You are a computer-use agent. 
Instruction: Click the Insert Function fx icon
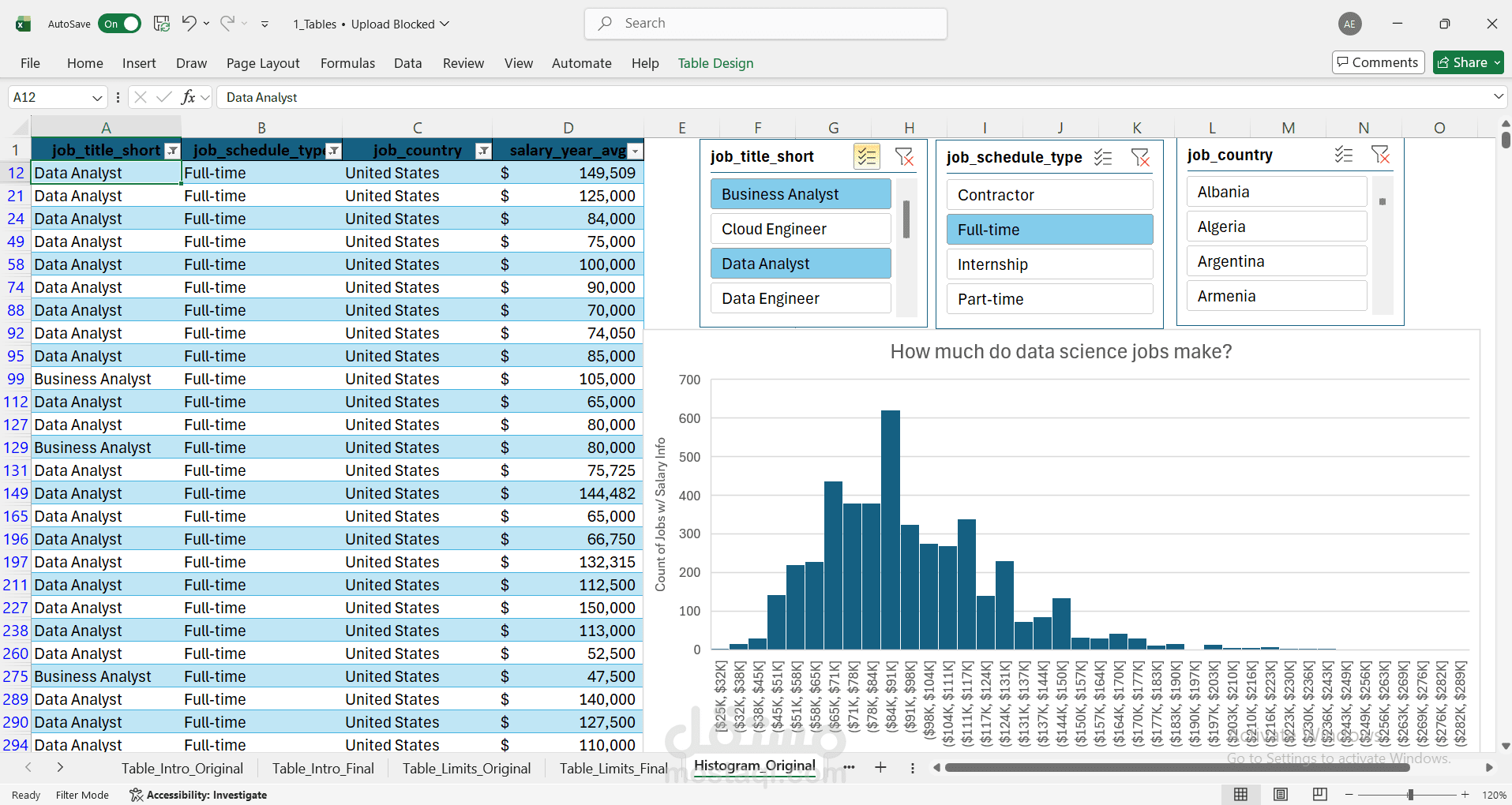point(188,97)
